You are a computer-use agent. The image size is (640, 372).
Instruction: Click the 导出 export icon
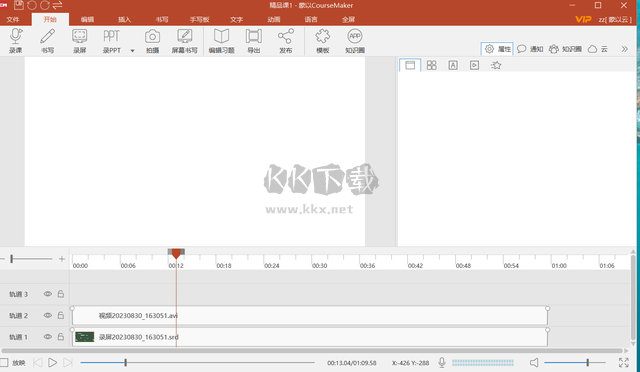pyautogui.click(x=253, y=37)
